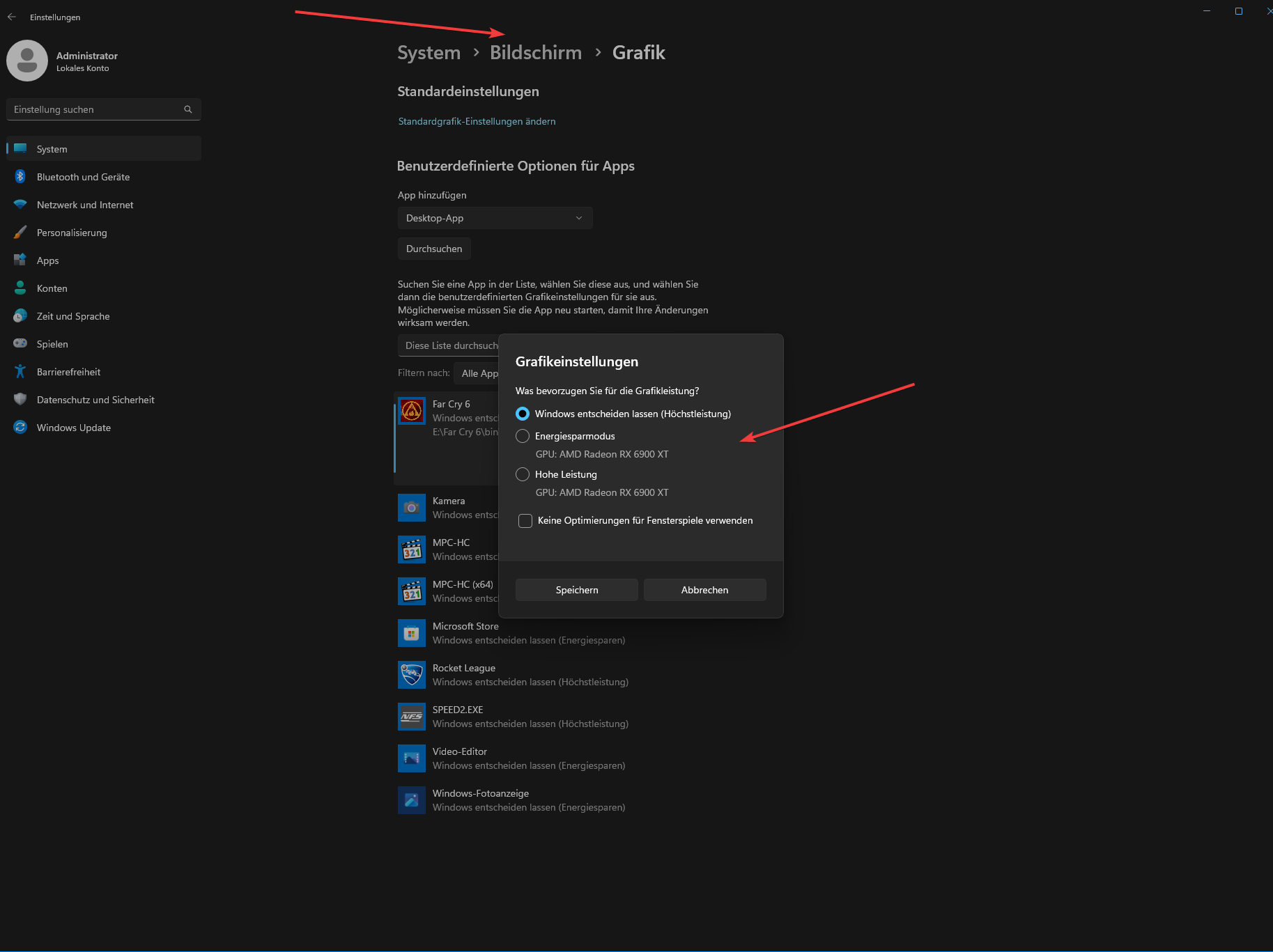The height and width of the screenshot is (952, 1273).
Task: Click the Microsoft Store app icon
Action: [x=412, y=633]
